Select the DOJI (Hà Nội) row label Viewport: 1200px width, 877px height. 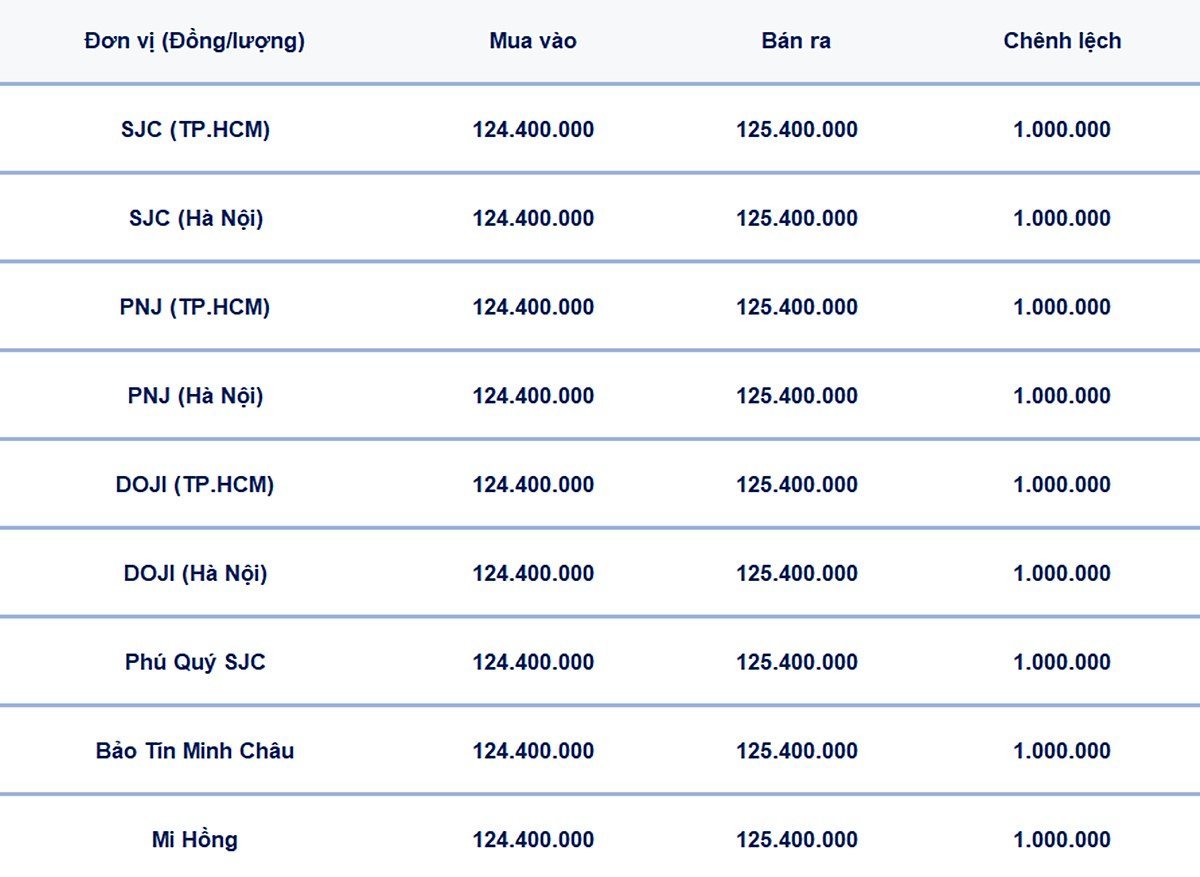(x=195, y=574)
